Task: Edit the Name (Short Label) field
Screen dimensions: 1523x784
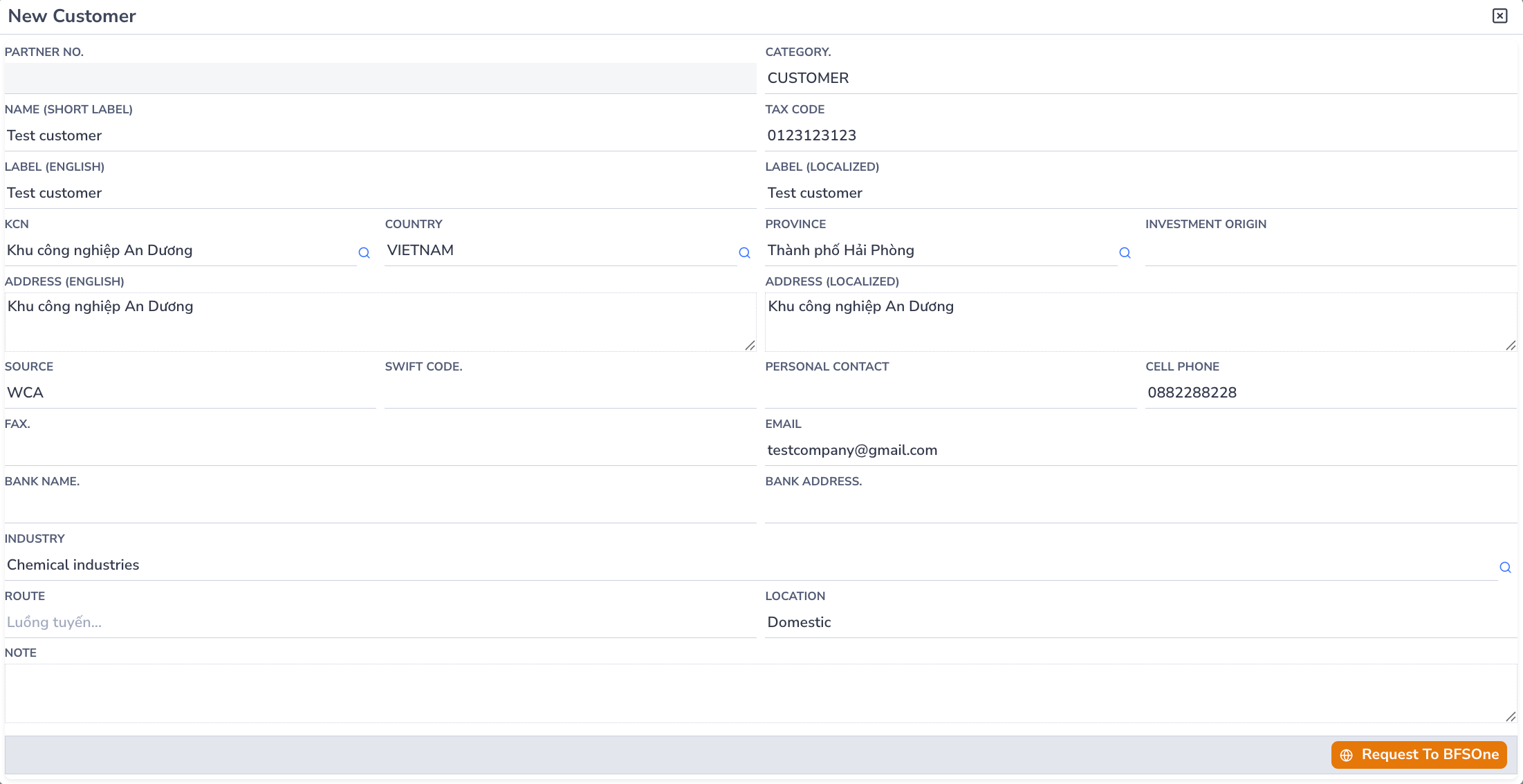Action: coord(380,136)
